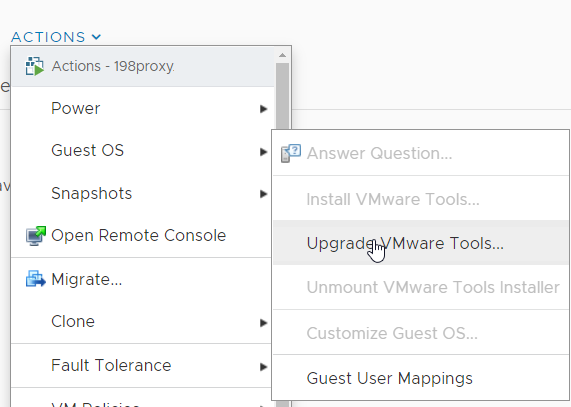Click the Migrate icon

tap(36, 279)
